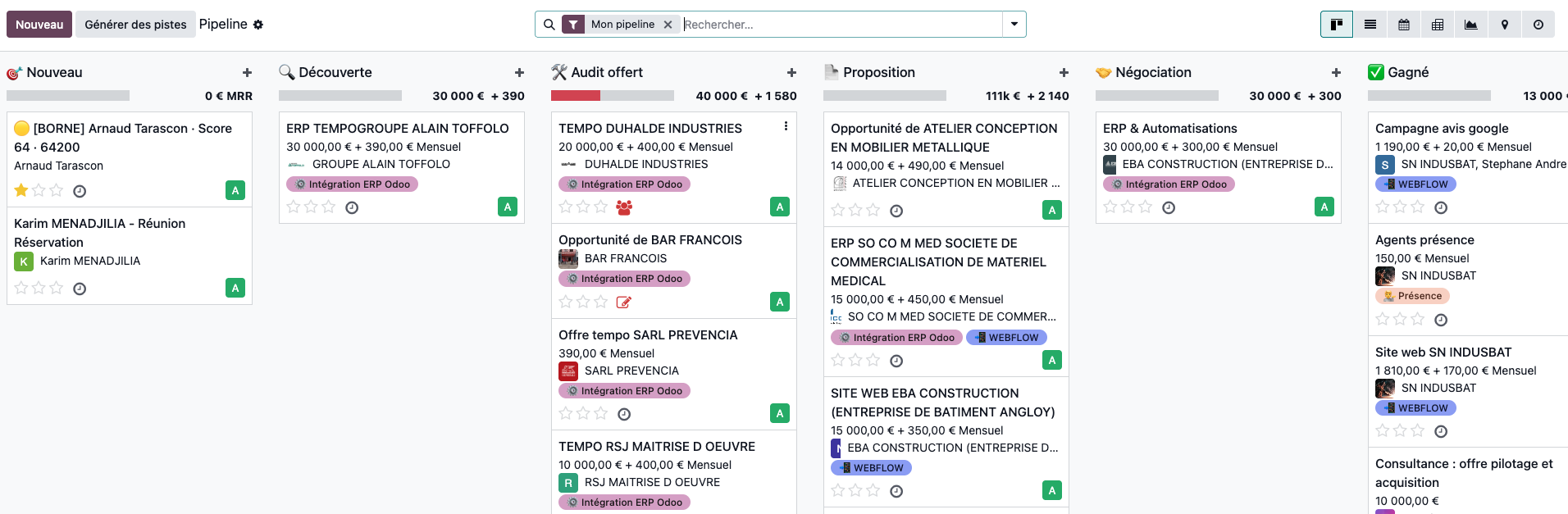Open activity clock on Karim MENADJILIA card
Screen dimensions: 1568x514
pos(80,289)
